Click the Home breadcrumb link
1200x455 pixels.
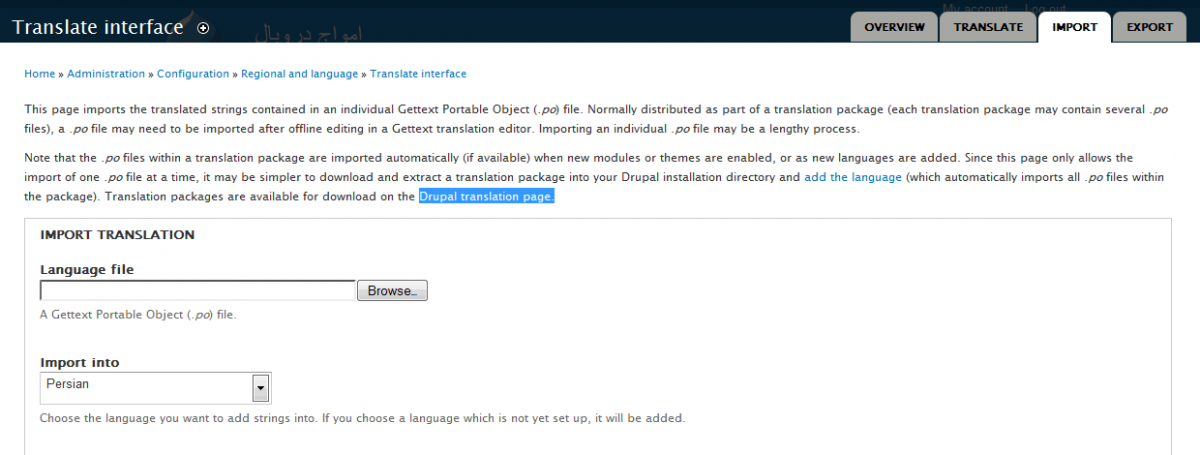(39, 74)
